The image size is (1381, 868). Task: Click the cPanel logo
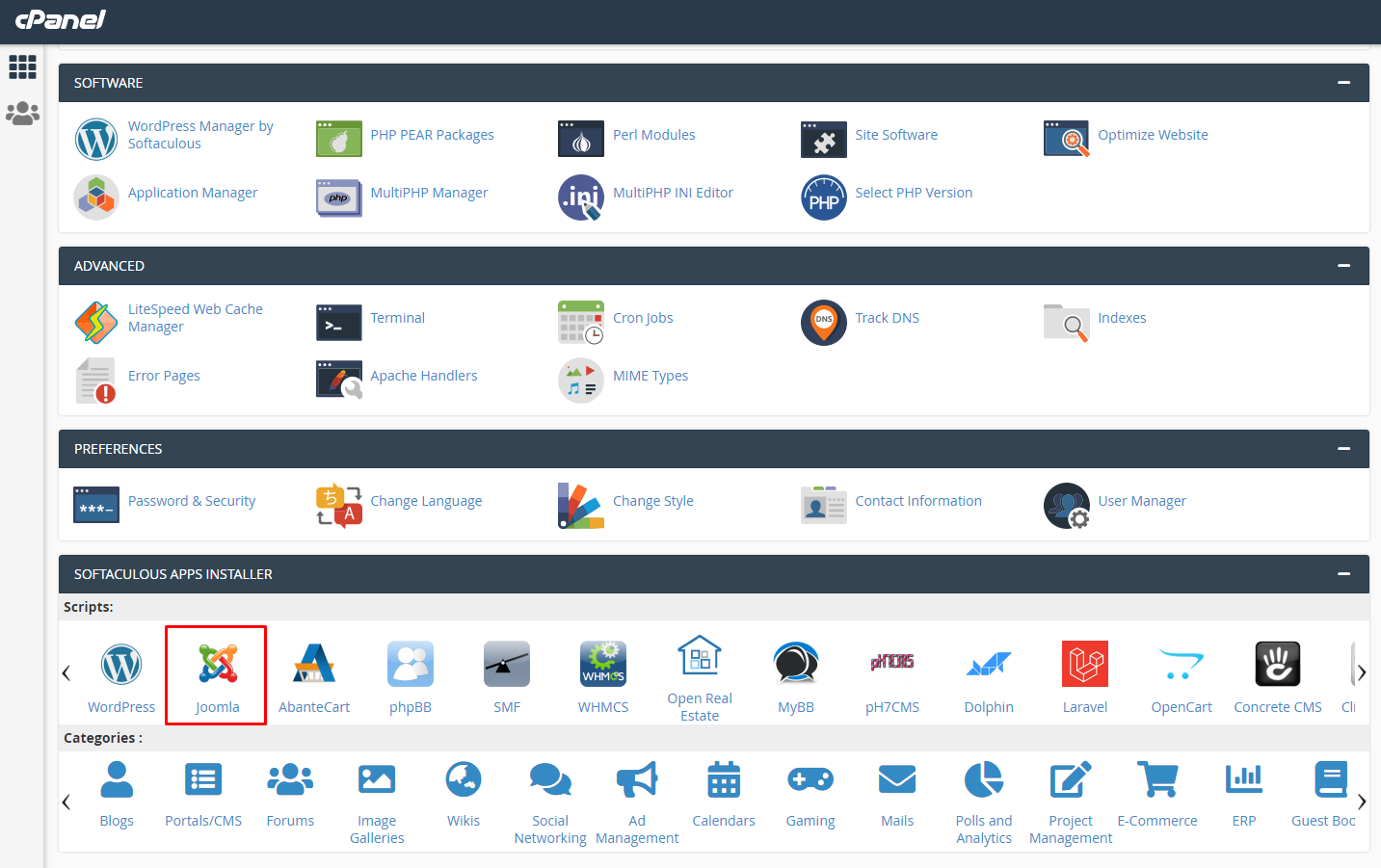coord(61,19)
